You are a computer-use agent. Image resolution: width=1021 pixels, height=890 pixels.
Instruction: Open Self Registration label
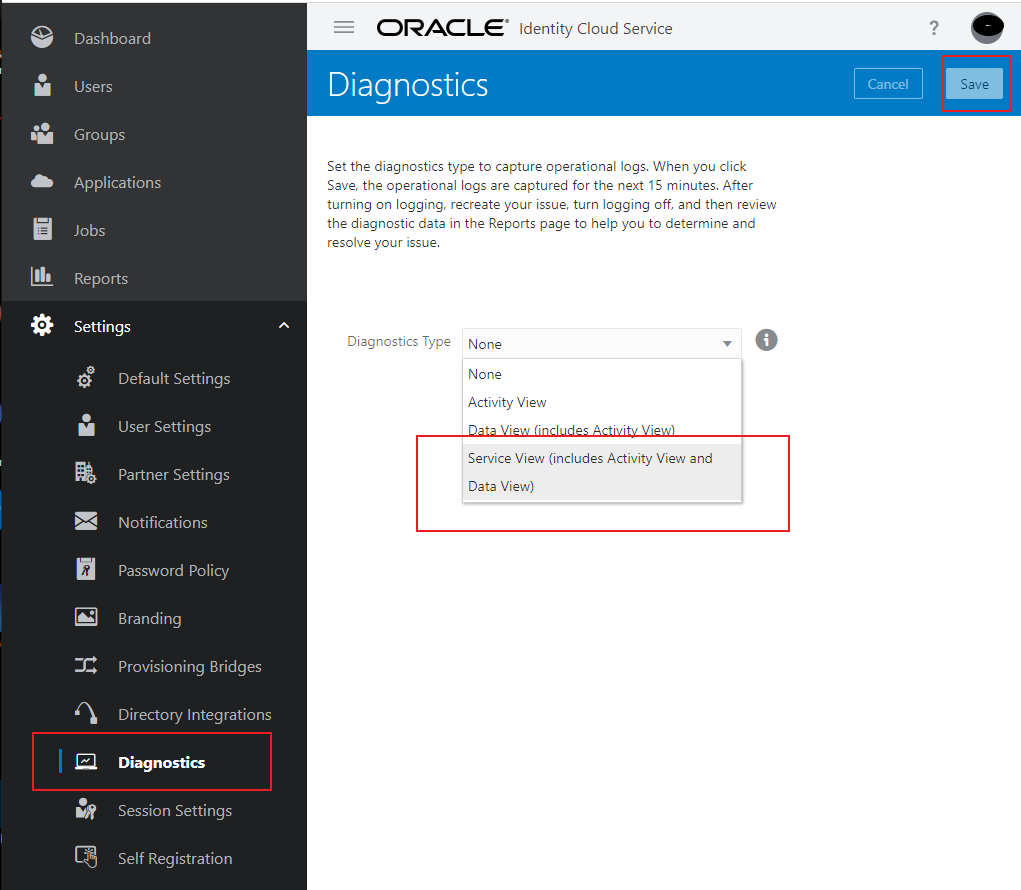[x=175, y=859]
